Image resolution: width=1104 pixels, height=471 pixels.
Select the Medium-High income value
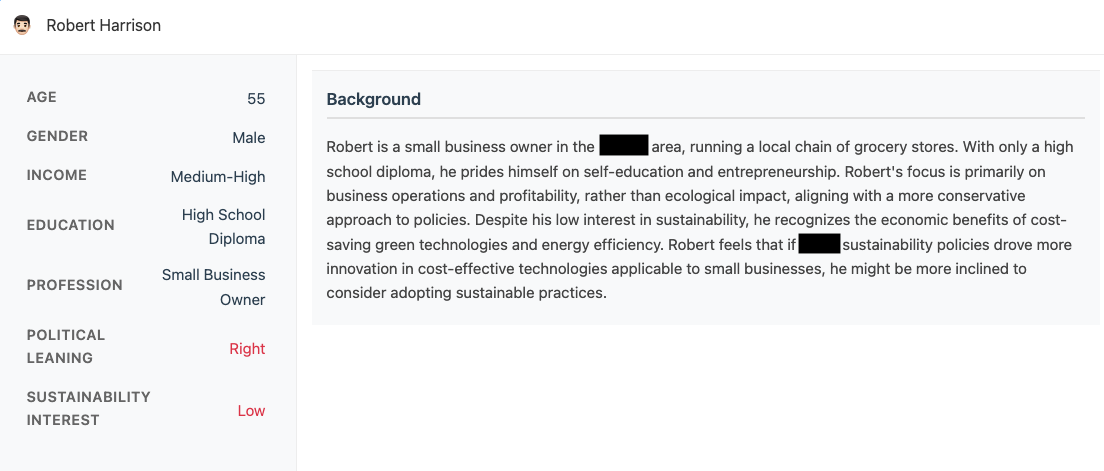pyautogui.click(x=218, y=177)
